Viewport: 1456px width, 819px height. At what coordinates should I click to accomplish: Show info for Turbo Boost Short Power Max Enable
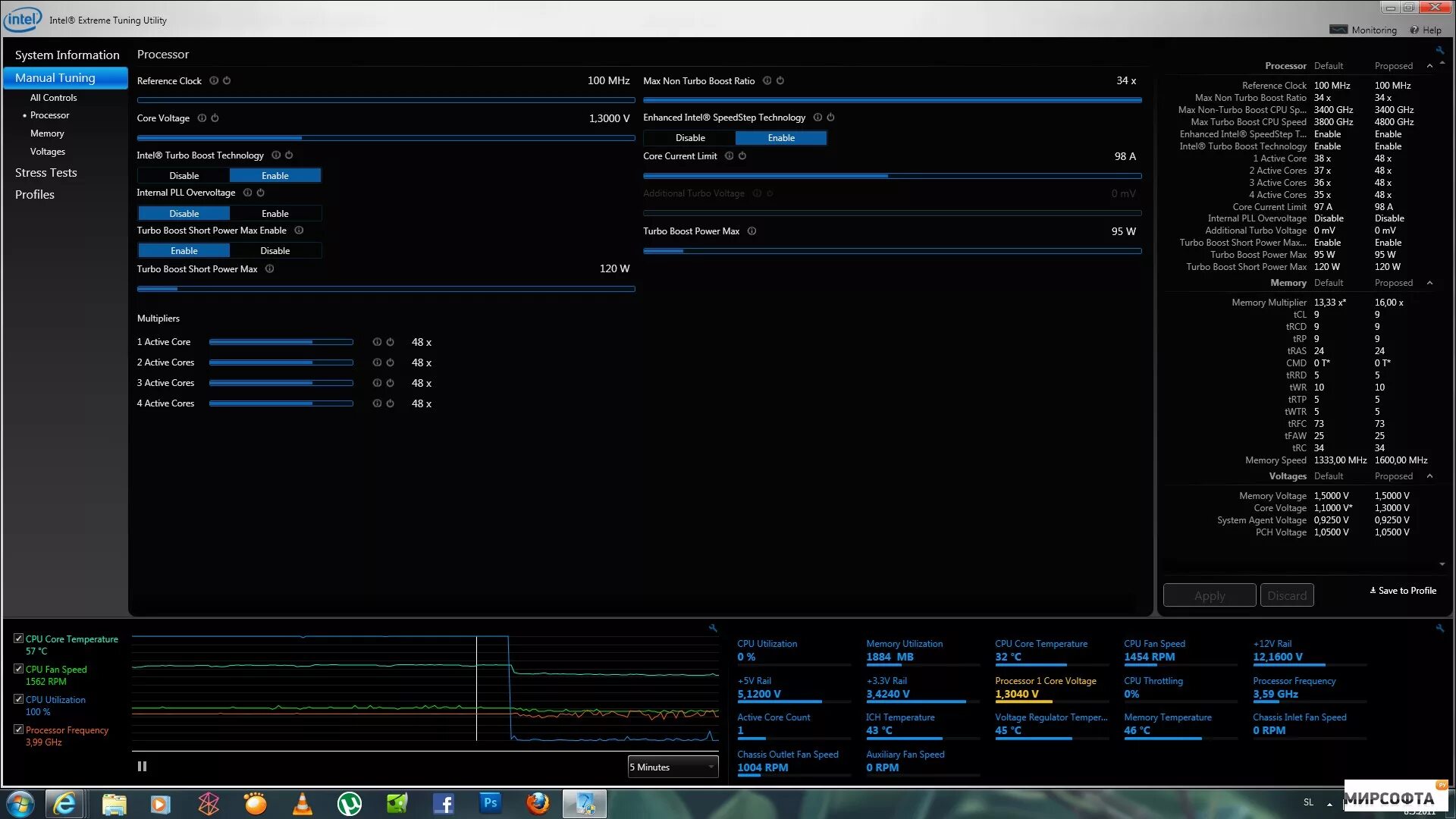coord(299,231)
